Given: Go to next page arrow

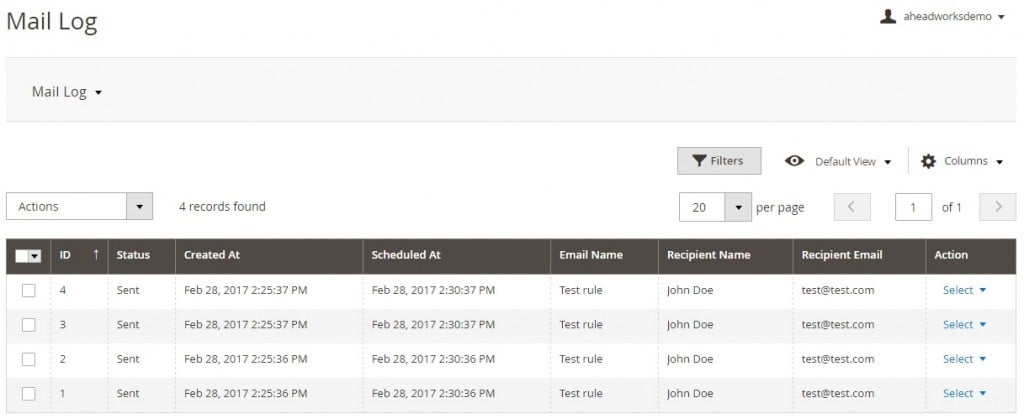Looking at the screenshot, I should pos(998,207).
